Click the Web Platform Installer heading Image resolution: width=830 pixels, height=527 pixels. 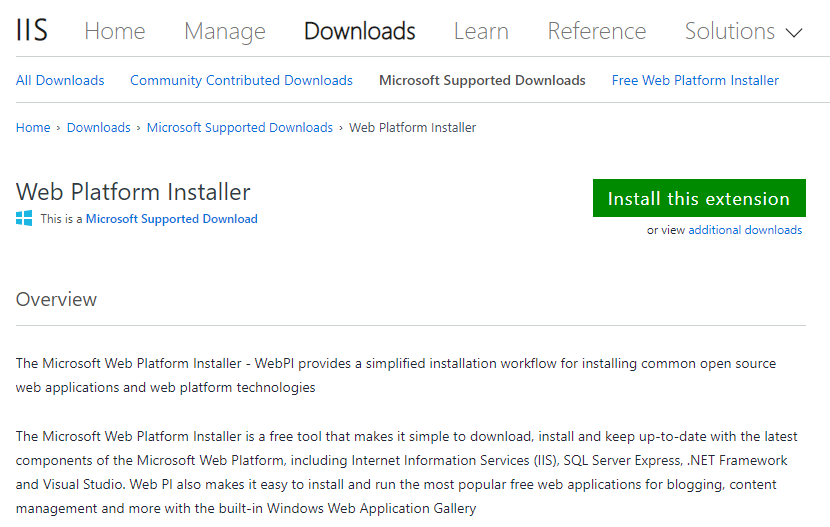(x=133, y=192)
